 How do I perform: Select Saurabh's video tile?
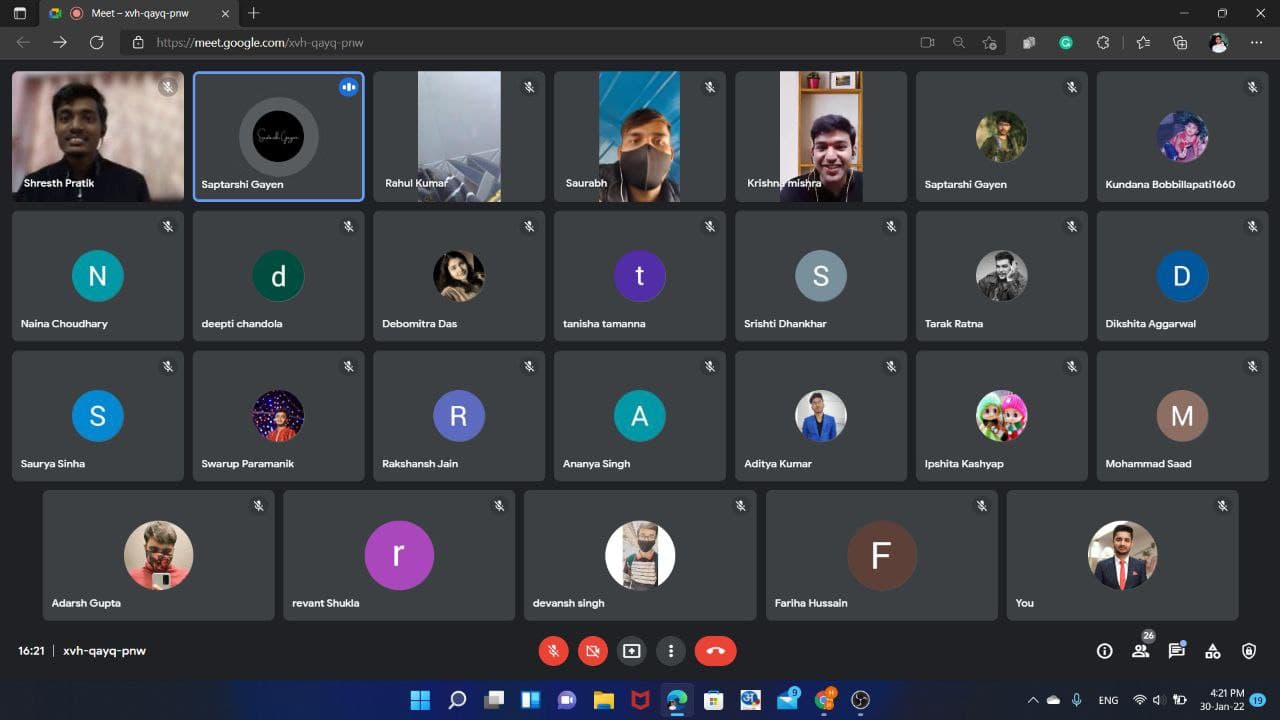point(640,136)
